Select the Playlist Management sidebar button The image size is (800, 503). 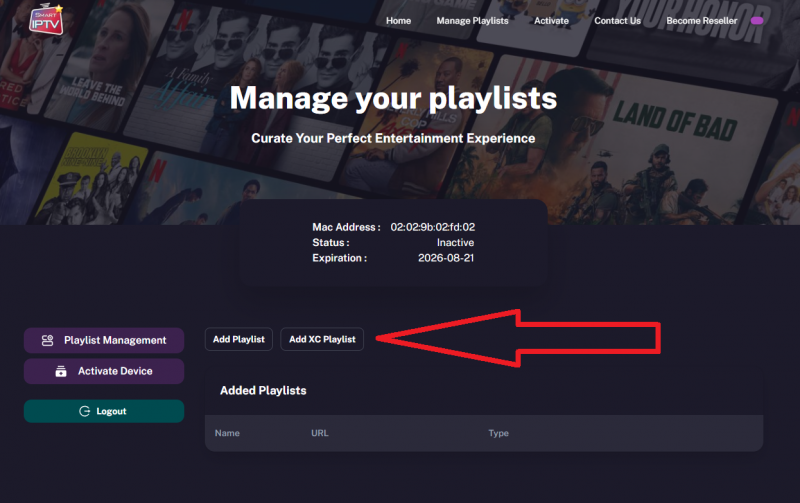(x=104, y=340)
